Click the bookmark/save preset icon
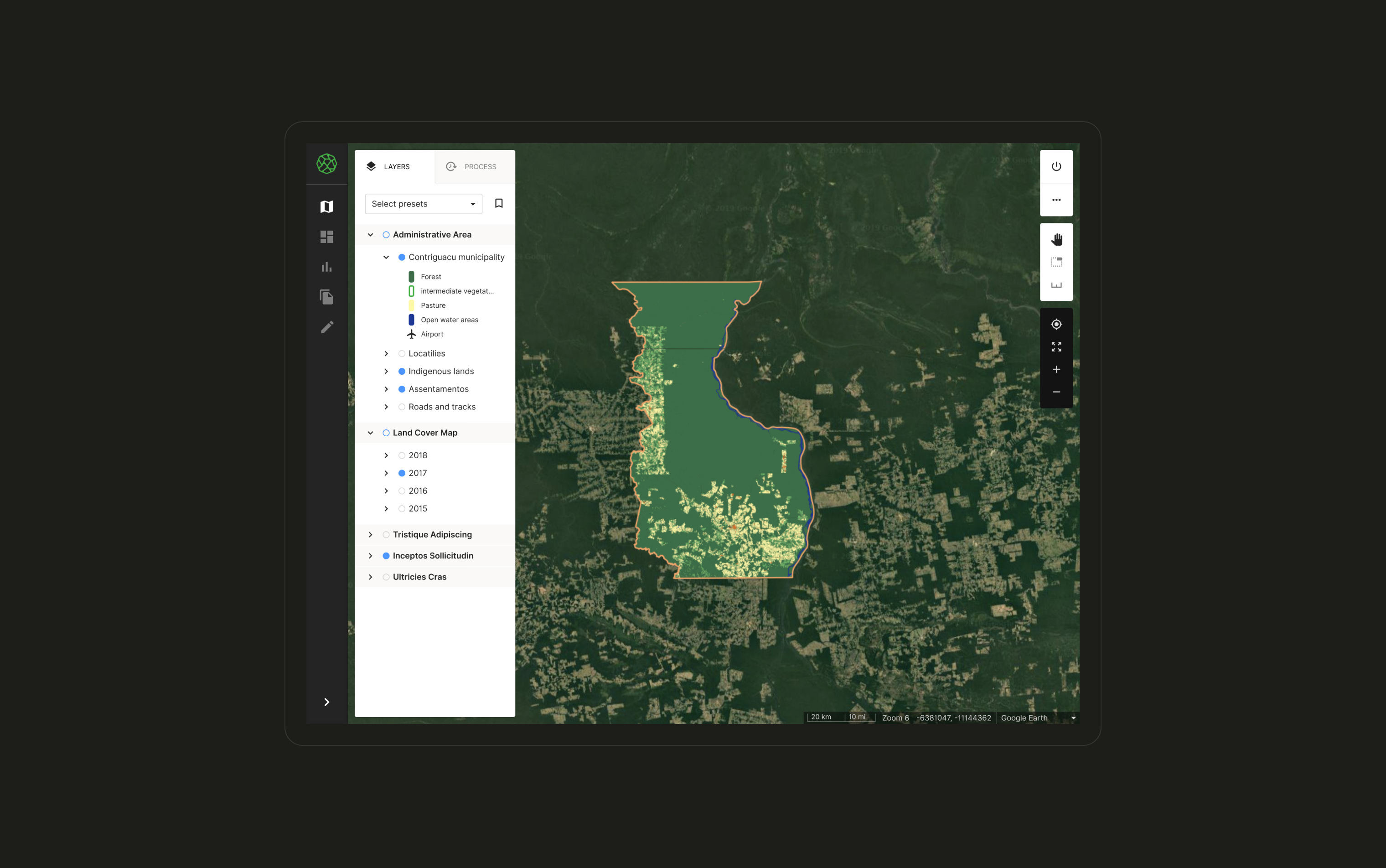This screenshot has height=868, width=1386. [x=499, y=204]
